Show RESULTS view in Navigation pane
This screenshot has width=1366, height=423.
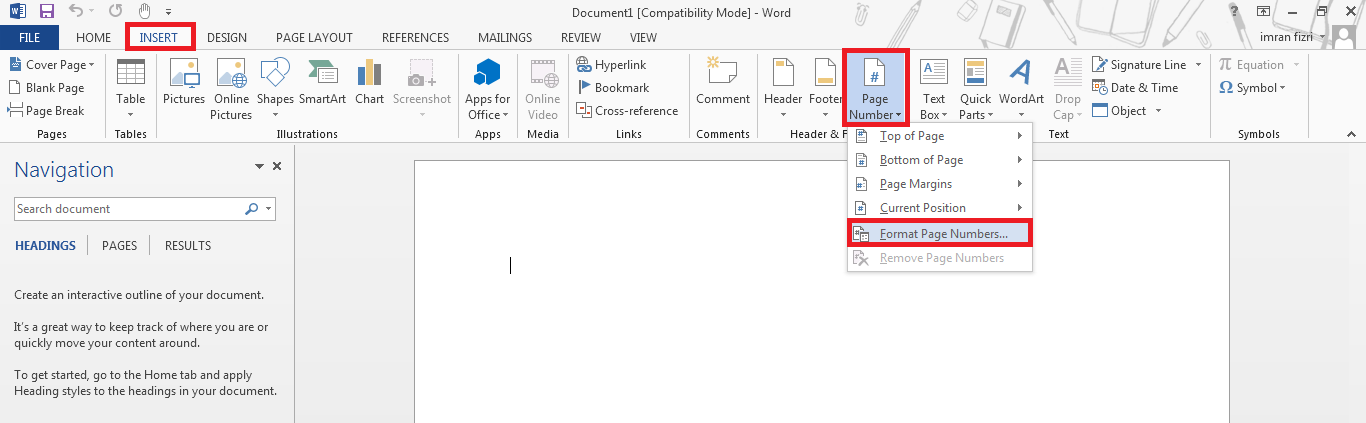tap(188, 246)
